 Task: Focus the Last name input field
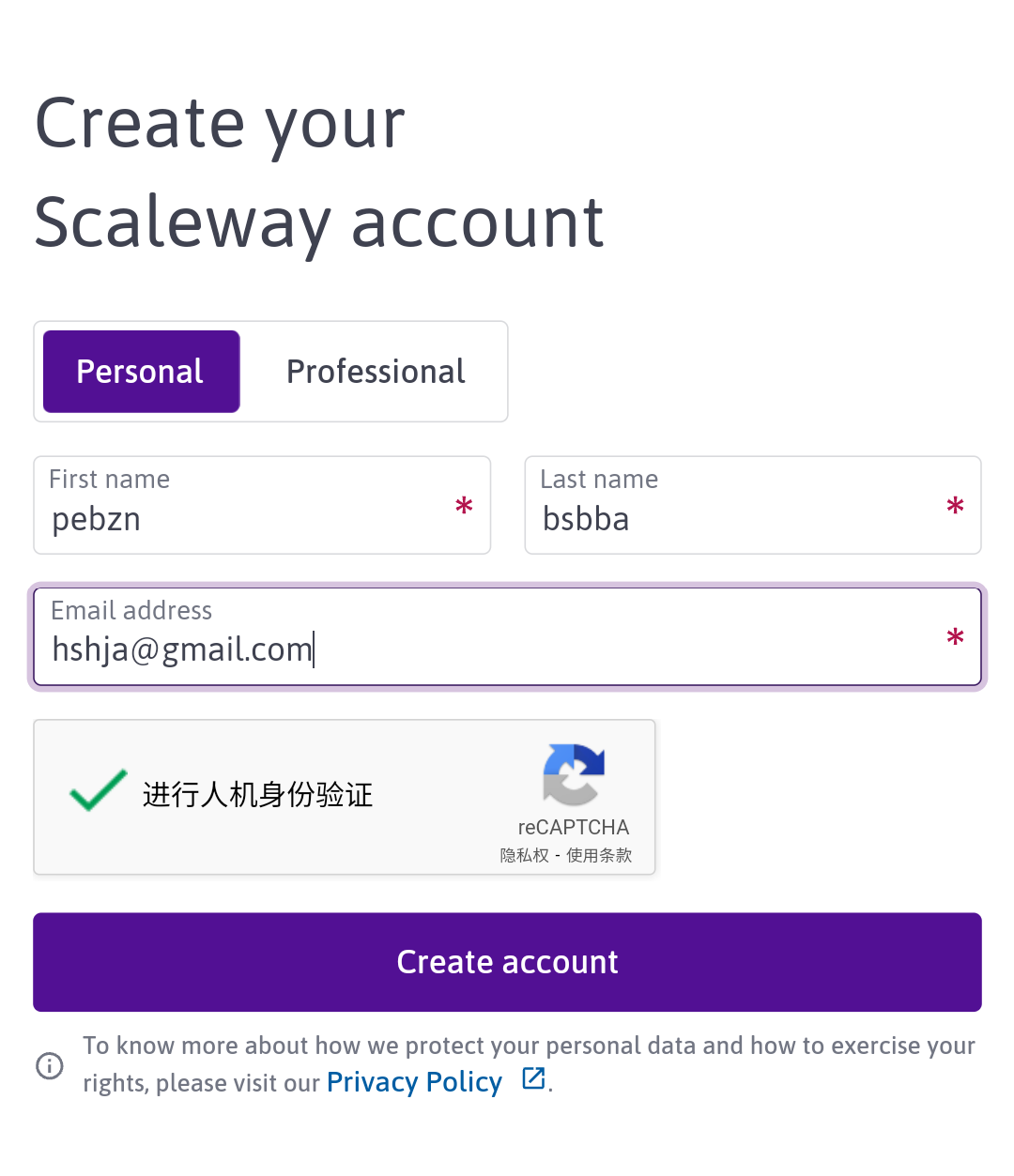coord(732,518)
